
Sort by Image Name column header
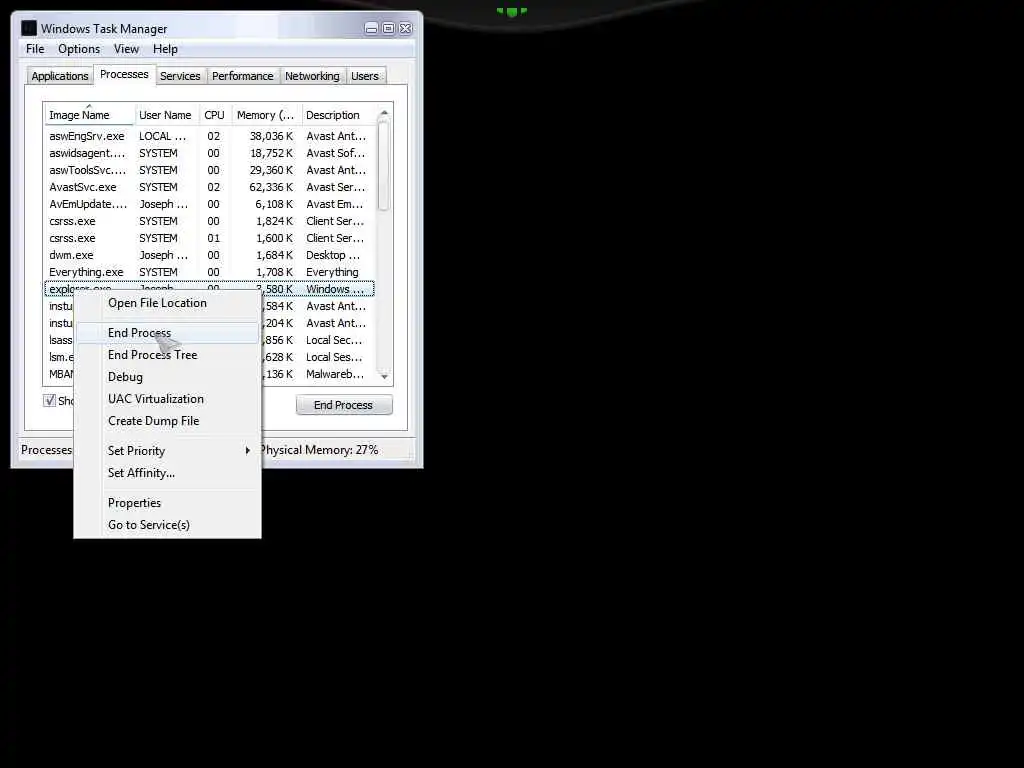click(x=89, y=115)
